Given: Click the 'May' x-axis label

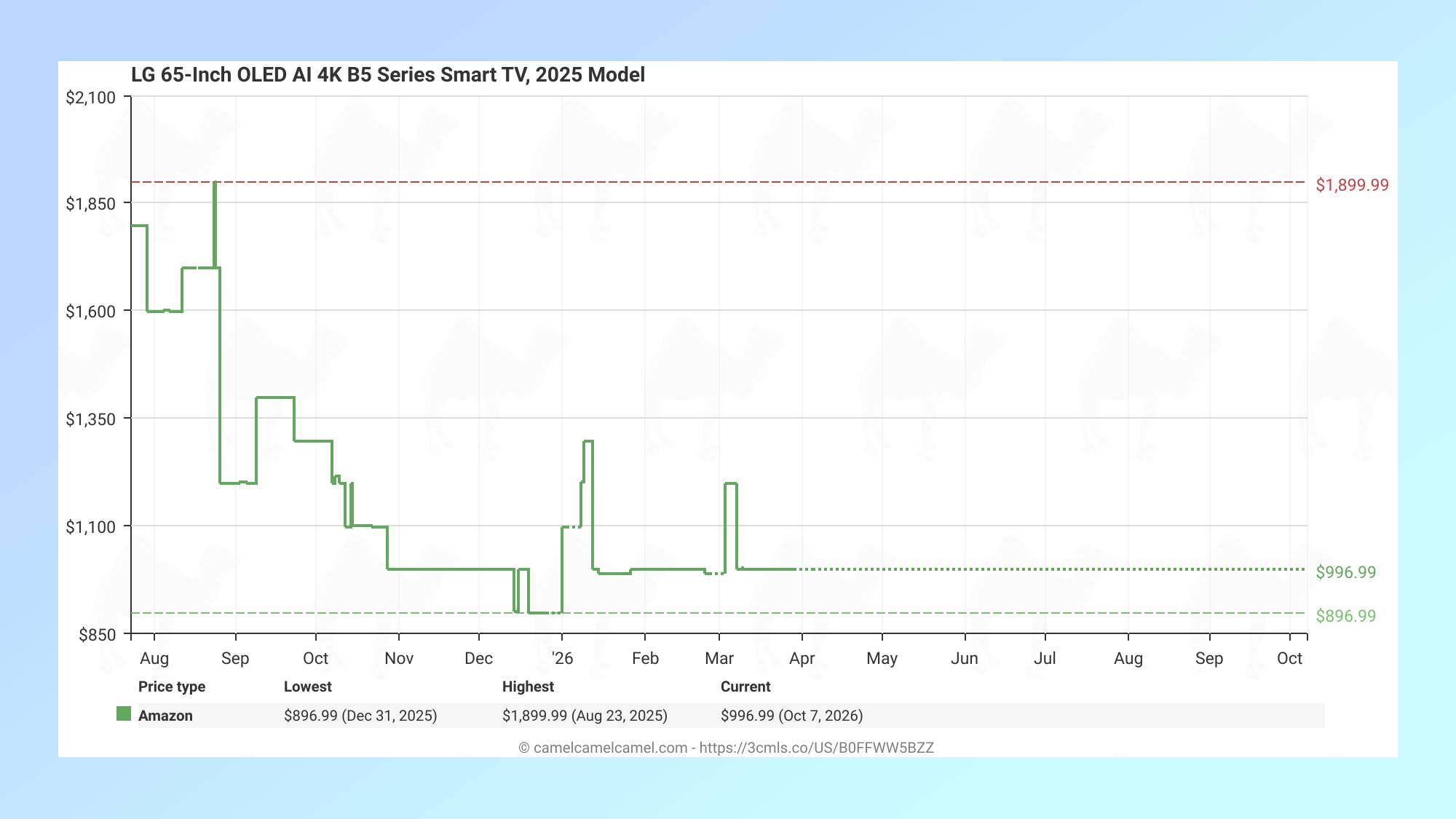Looking at the screenshot, I should pyautogui.click(x=882, y=658).
